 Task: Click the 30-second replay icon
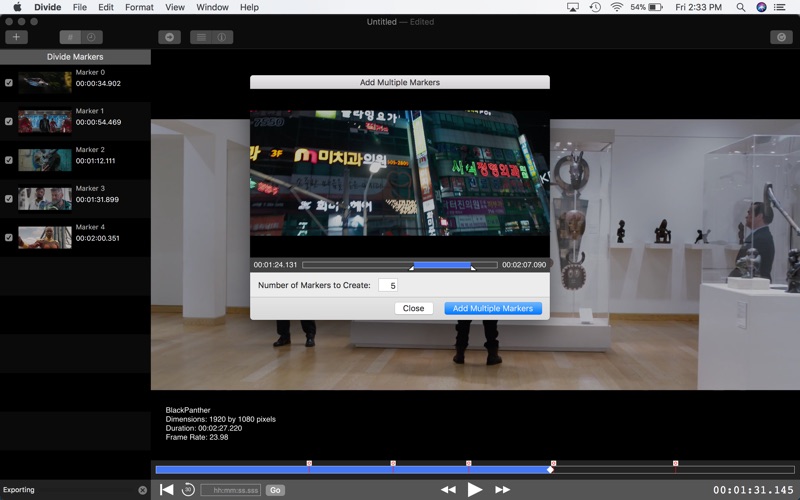(x=188, y=490)
